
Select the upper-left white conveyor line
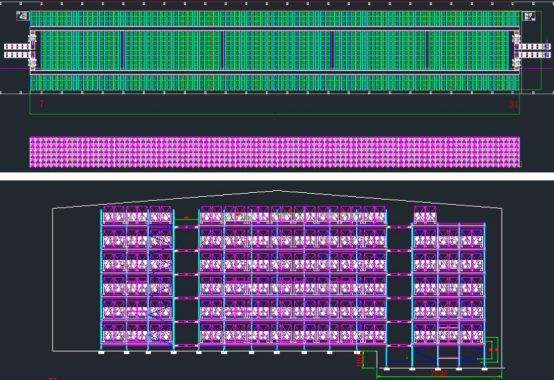point(18,47)
